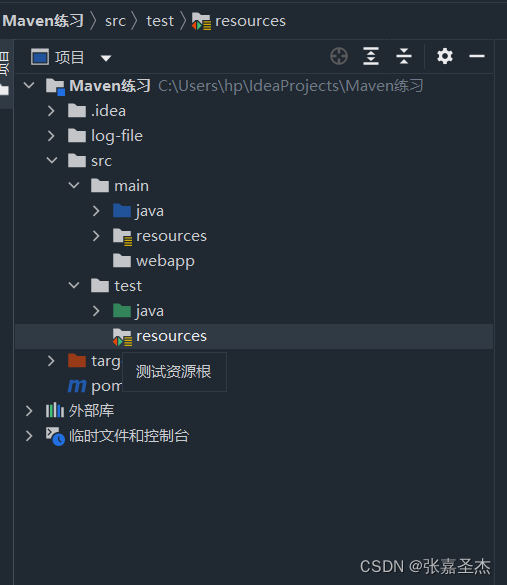The image size is (507, 585).
Task: Click the Expand All toolbar icon
Action: pos(371,57)
